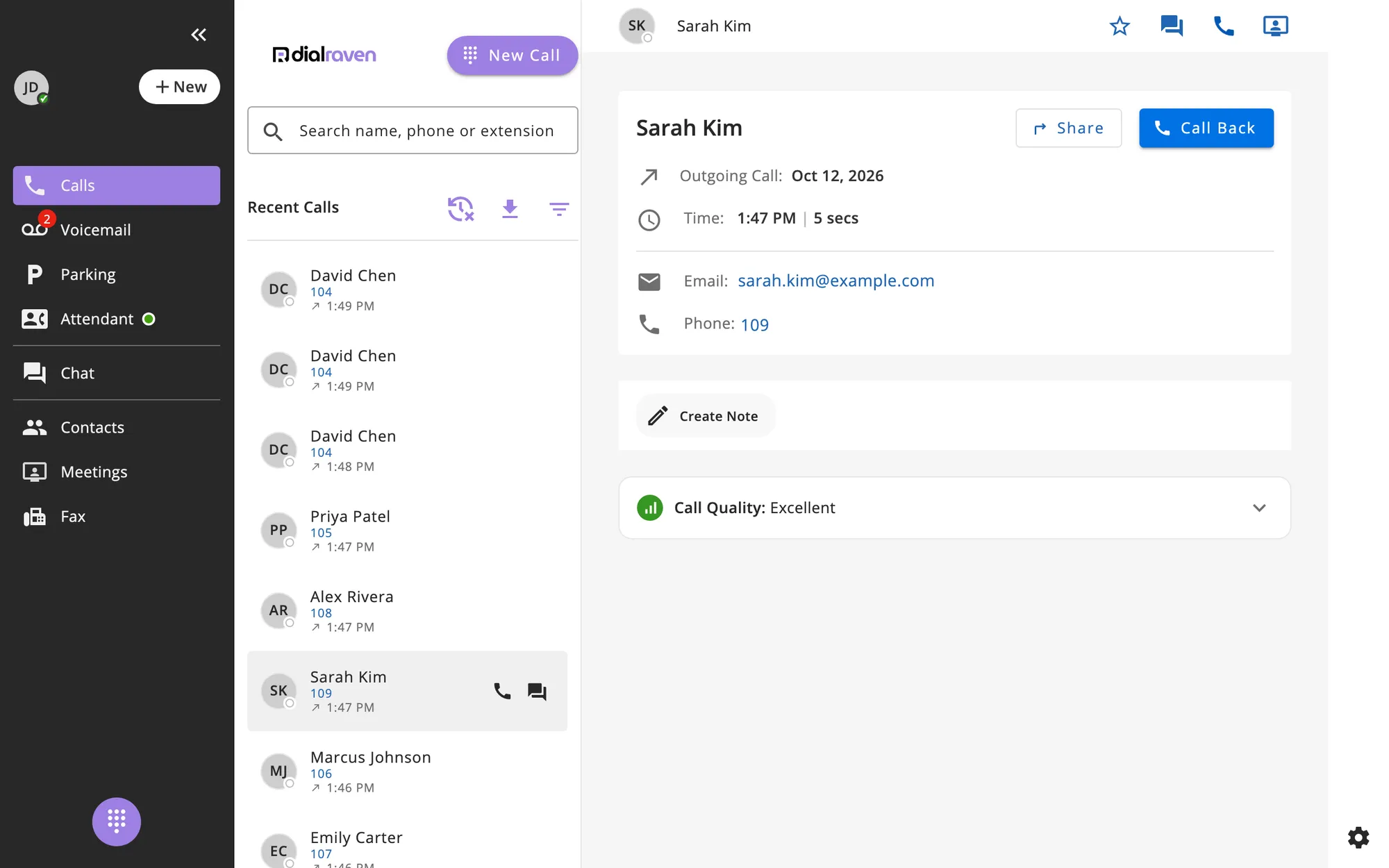Open the Attendant console

pos(117,319)
